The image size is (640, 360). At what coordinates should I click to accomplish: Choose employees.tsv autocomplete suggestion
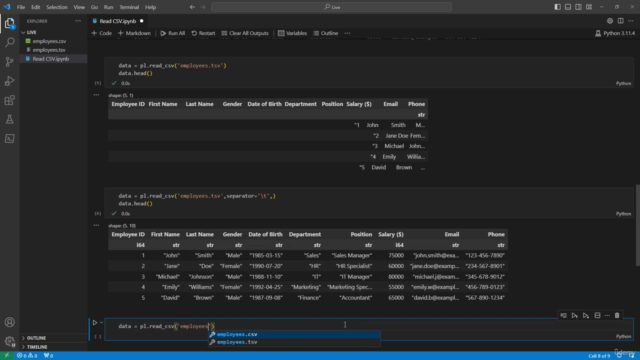[294, 342]
